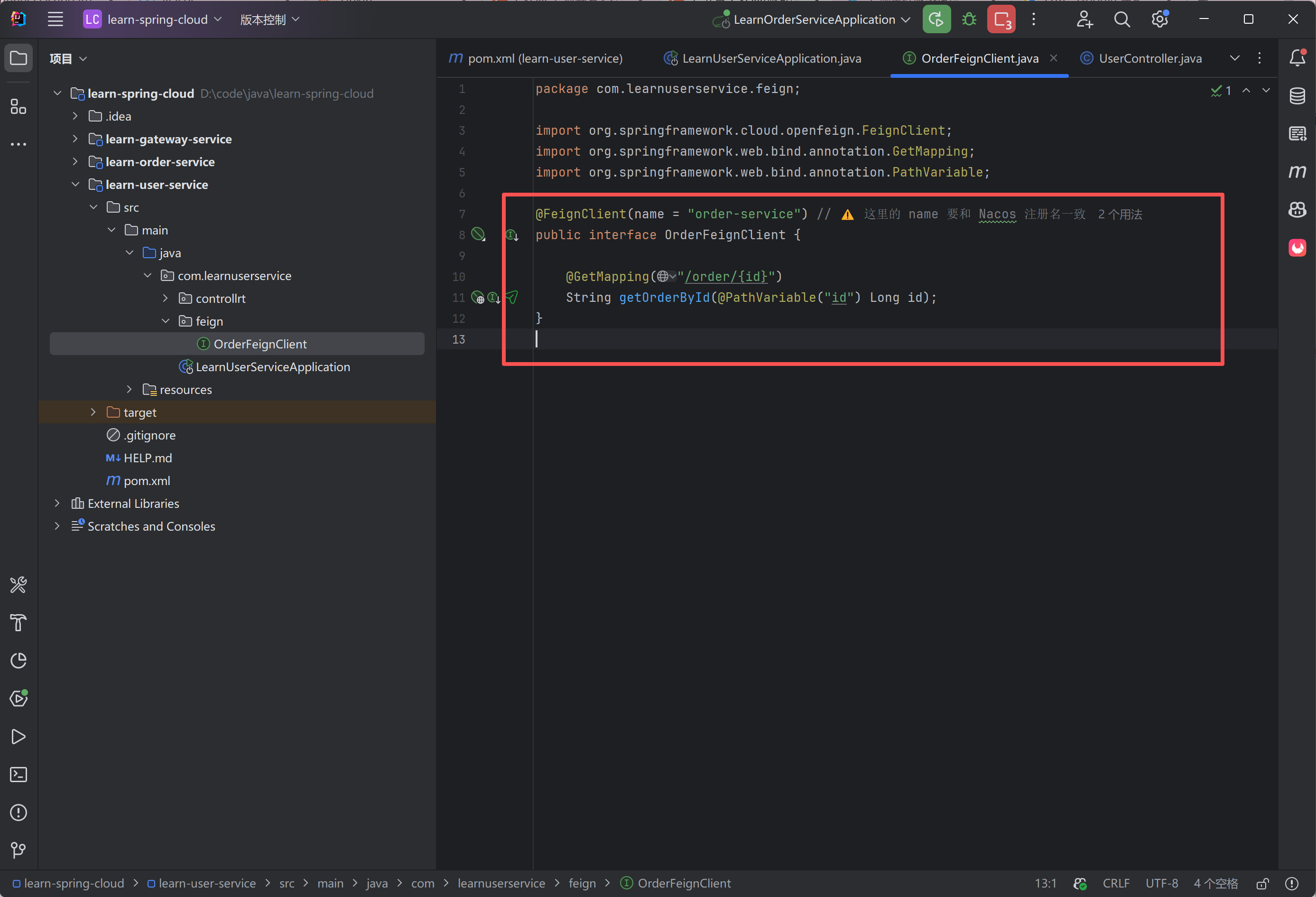This screenshot has height=897, width=1316.
Task: Open Search Everywhere magnifier
Action: point(1122,19)
